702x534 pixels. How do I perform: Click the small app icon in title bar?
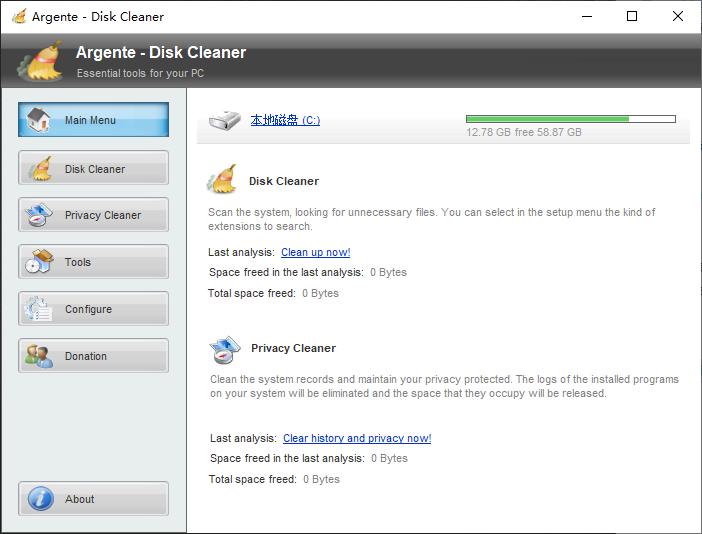pos(19,17)
